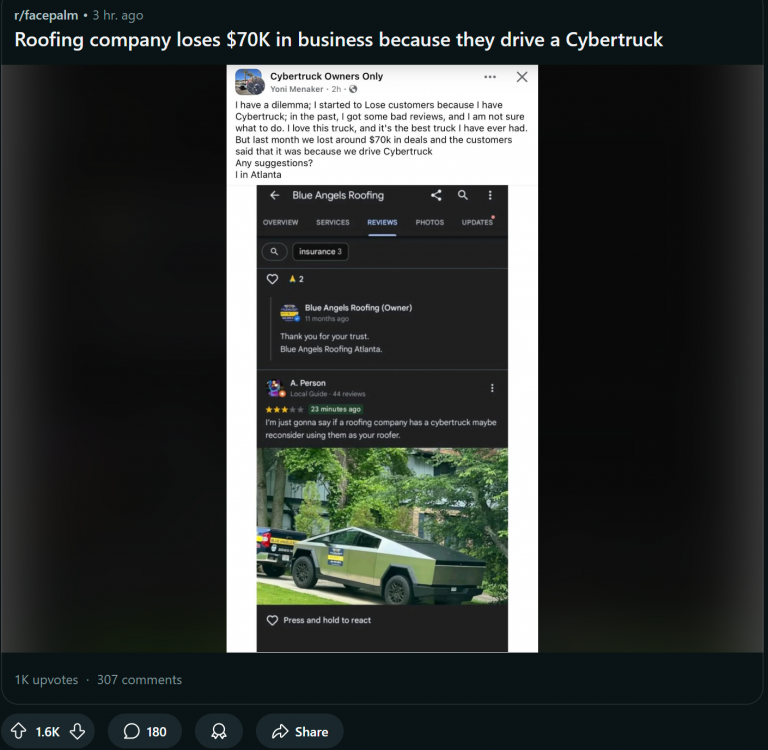Open A. Person review options menu
768x750 pixels.
coord(492,388)
